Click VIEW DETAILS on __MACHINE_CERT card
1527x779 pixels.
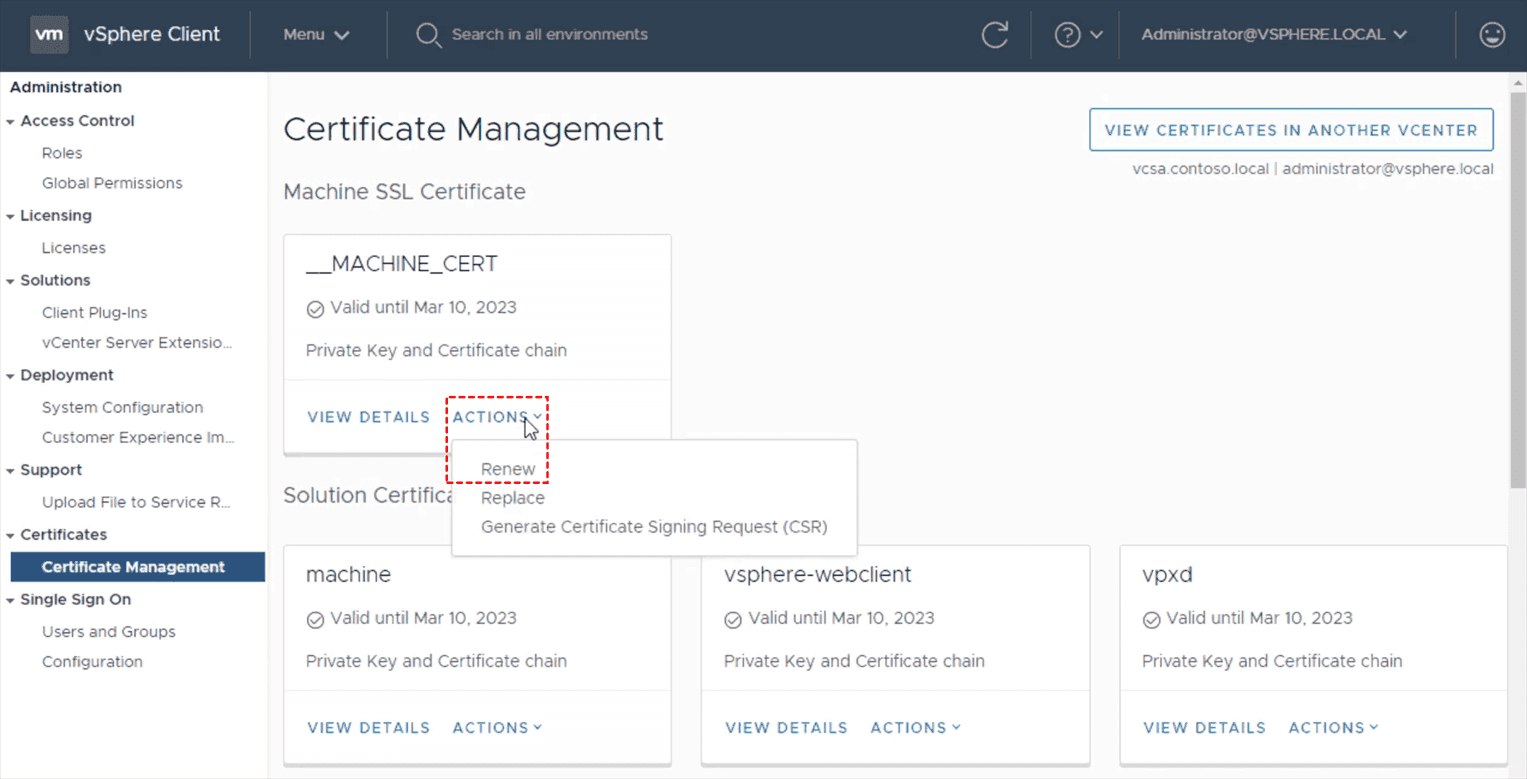coord(368,417)
